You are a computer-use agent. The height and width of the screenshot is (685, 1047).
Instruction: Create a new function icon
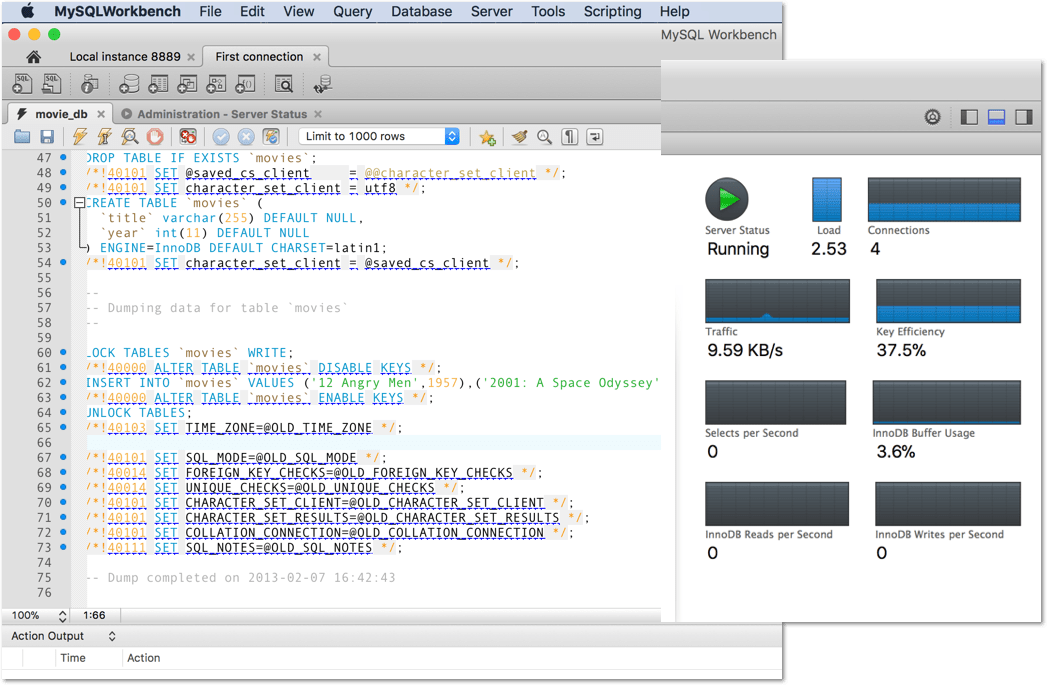click(246, 83)
